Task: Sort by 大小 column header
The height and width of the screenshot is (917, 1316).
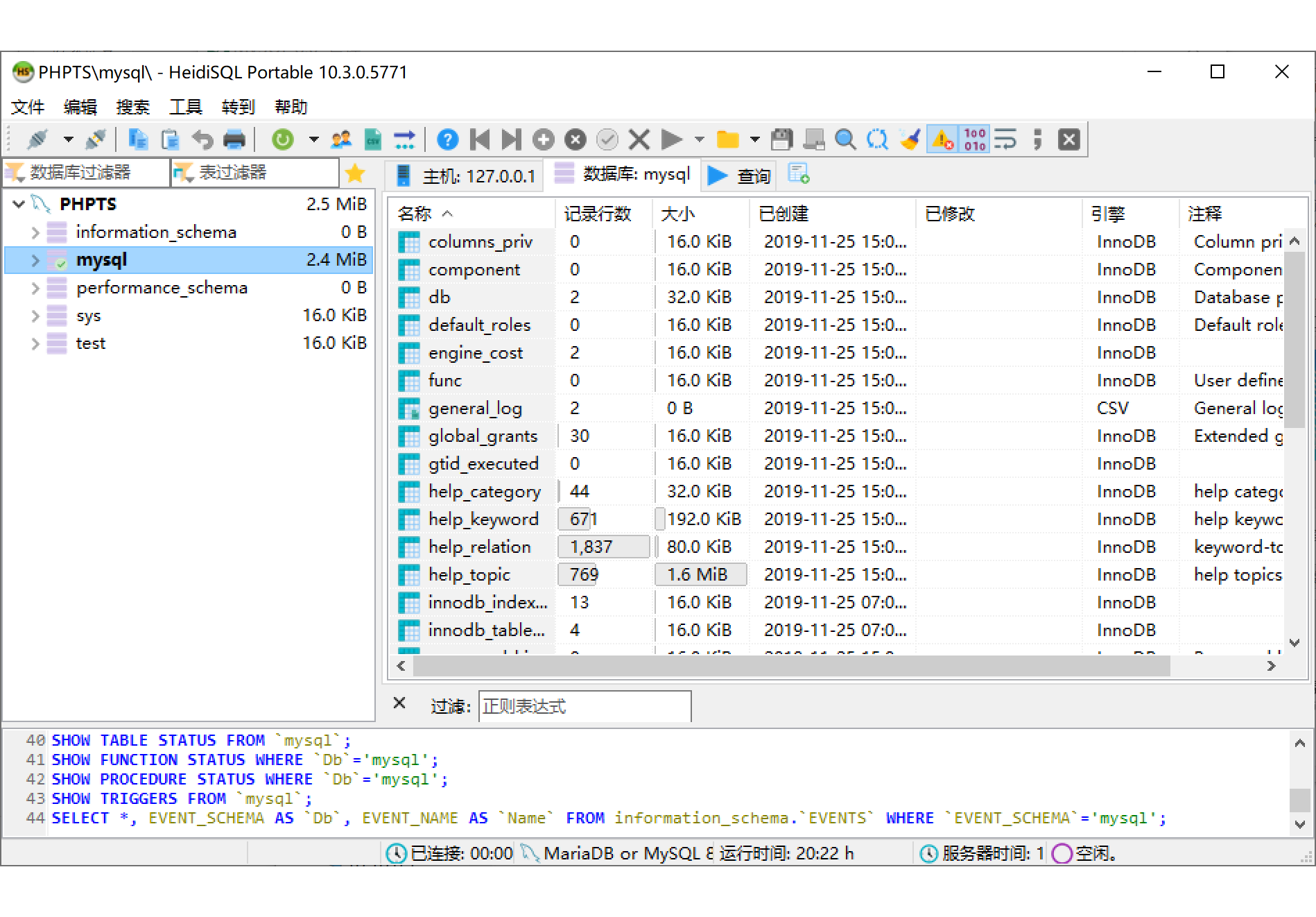Action: coord(701,214)
